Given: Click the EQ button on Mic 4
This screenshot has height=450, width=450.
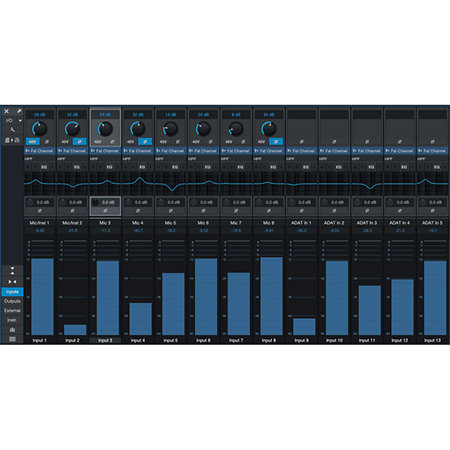Looking at the screenshot, I should (142, 167).
